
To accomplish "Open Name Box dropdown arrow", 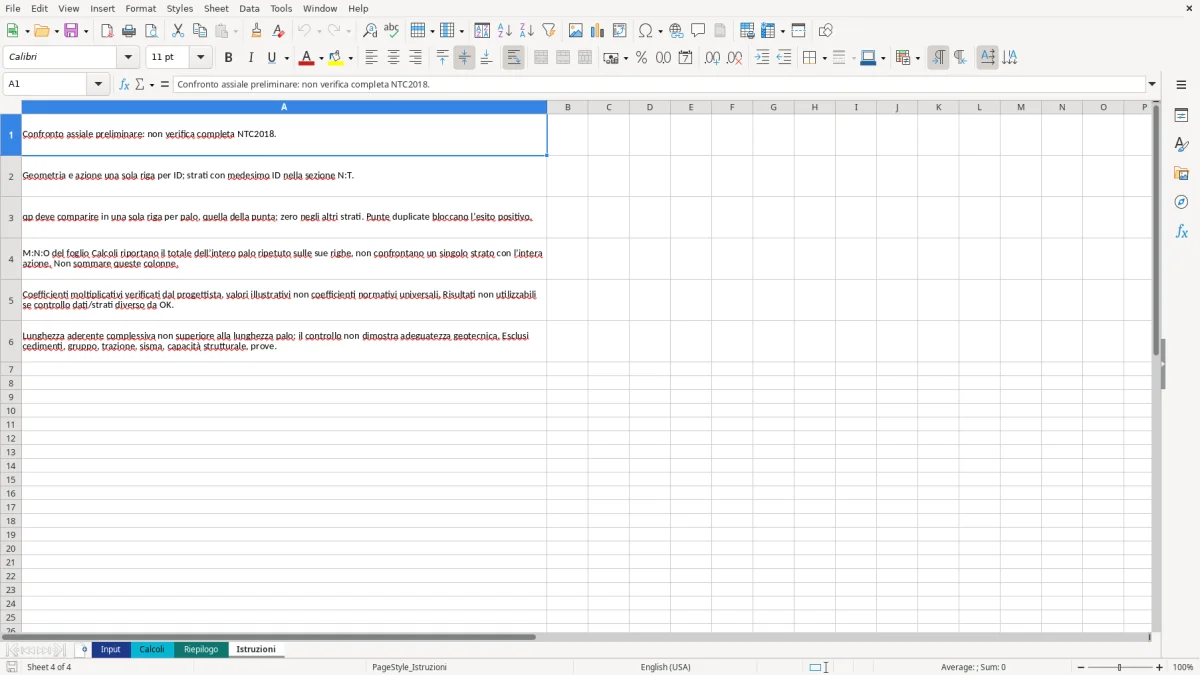I will [x=99, y=85].
